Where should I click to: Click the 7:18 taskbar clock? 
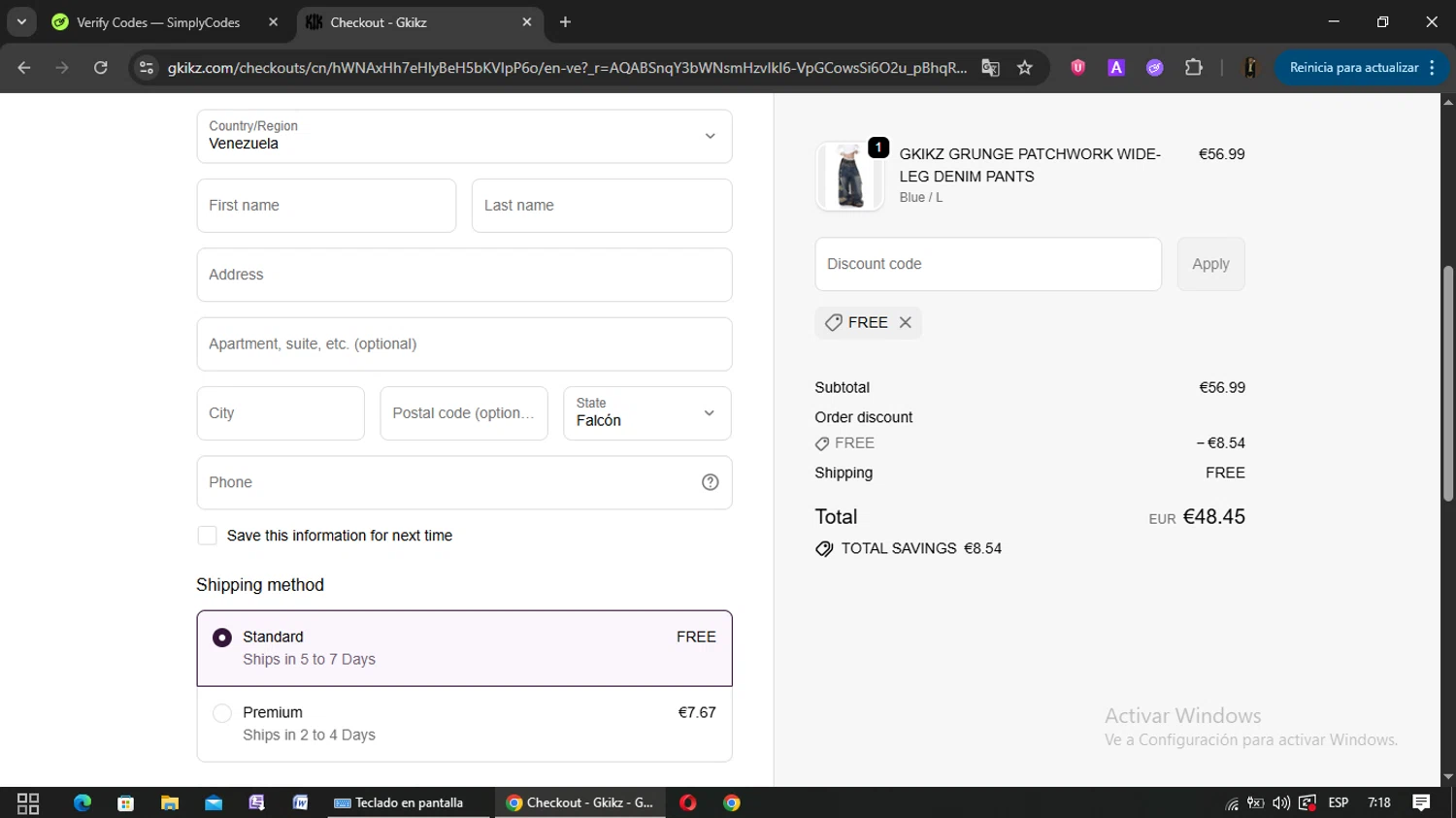(x=1379, y=802)
